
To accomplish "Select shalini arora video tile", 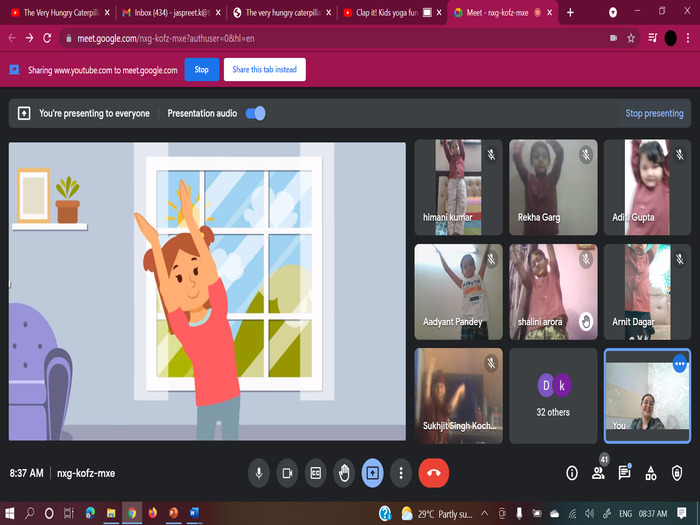I will click(x=553, y=292).
